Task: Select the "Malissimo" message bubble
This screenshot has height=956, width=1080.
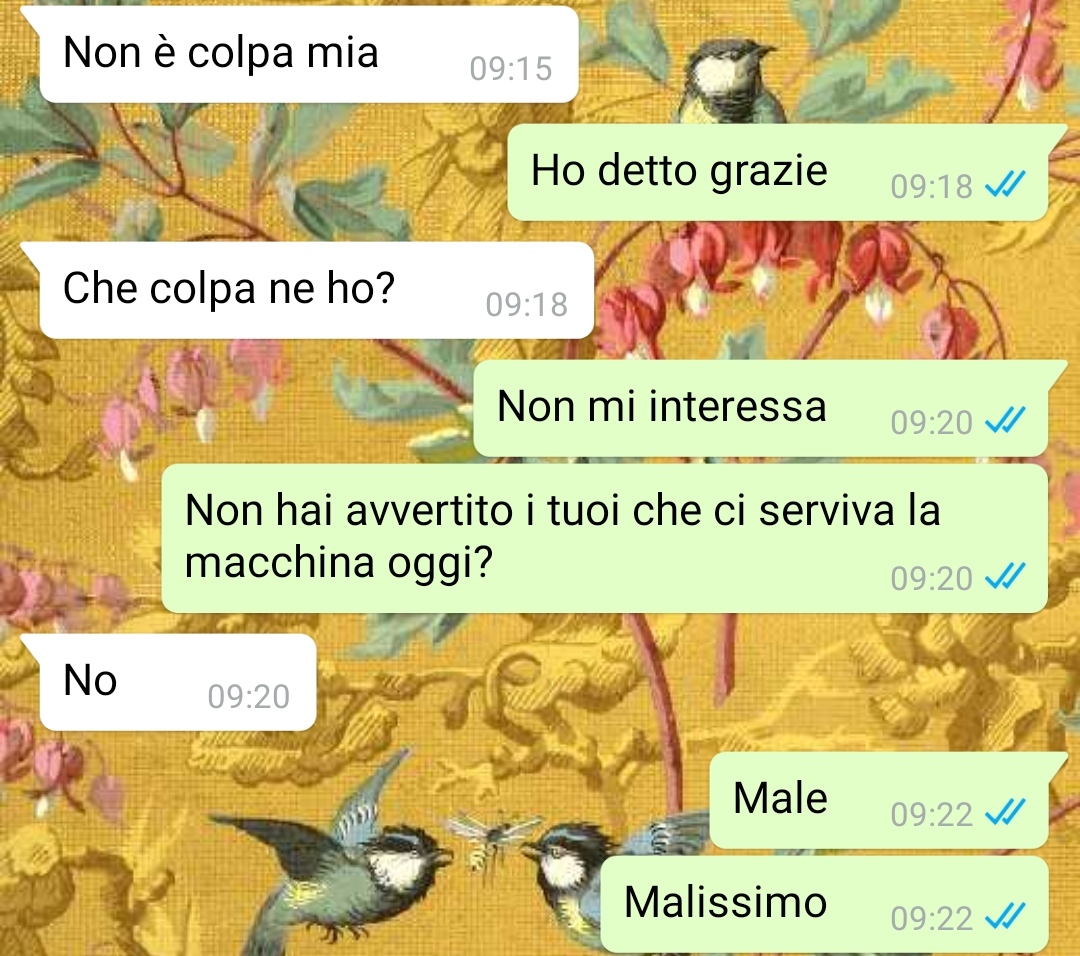Action: 824,904
